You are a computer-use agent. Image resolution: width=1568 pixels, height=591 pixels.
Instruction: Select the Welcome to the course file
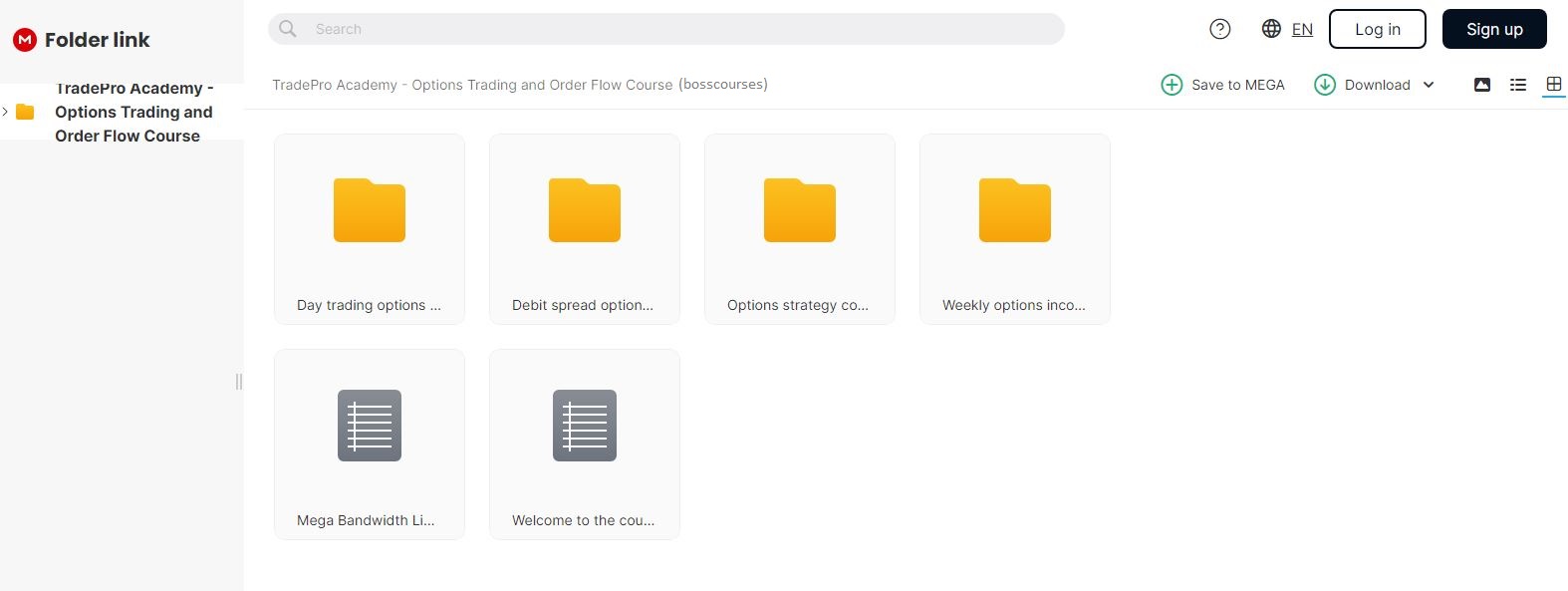click(585, 444)
